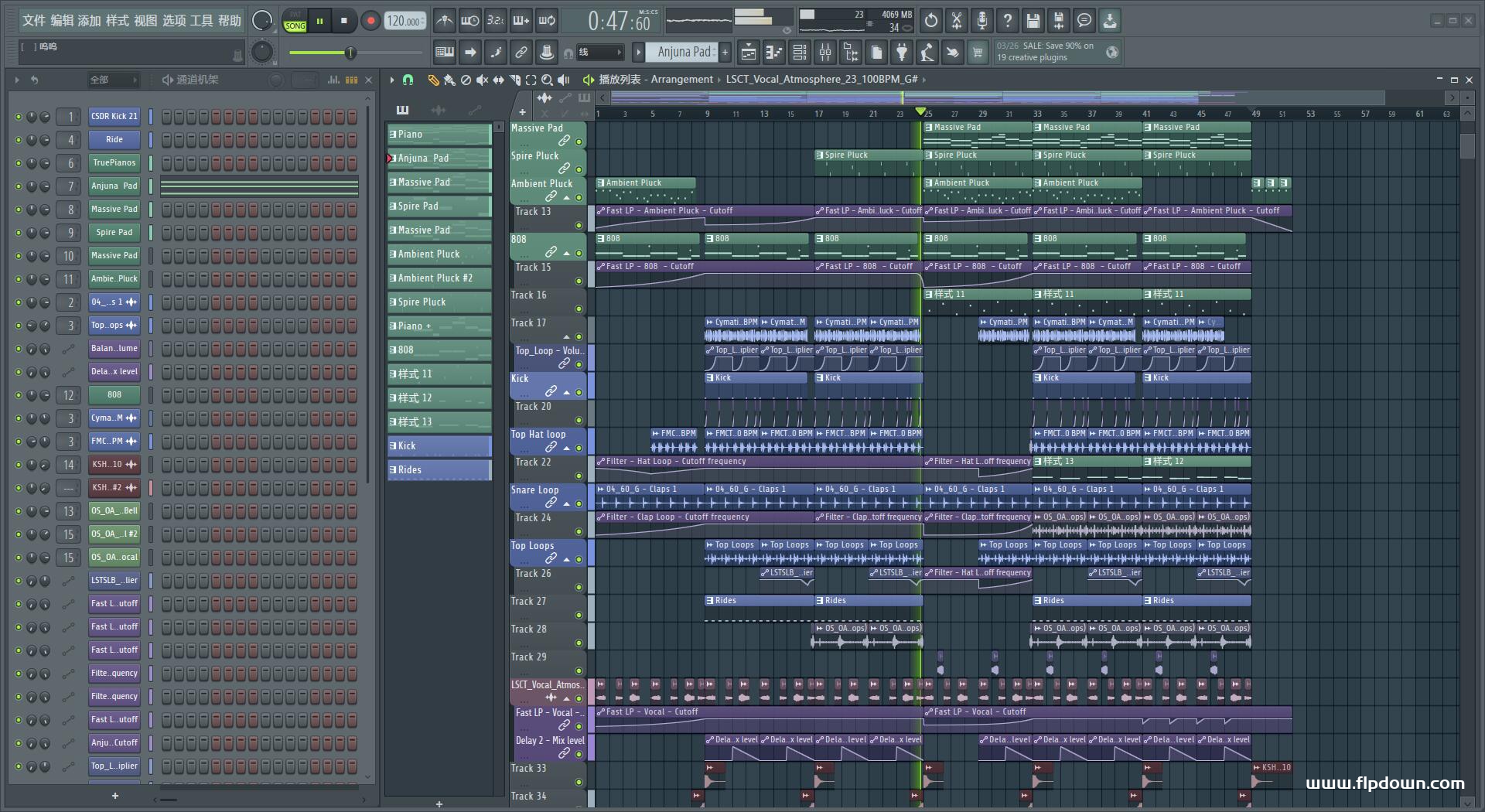Select the Draw pencil tool in playlist
Image resolution: width=1485 pixels, height=812 pixels.
433,80
